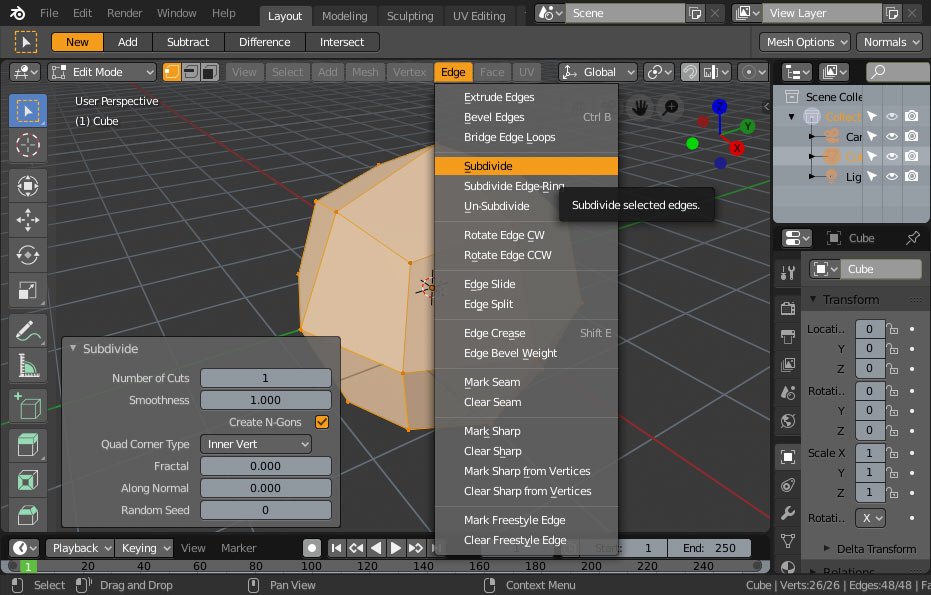The height and width of the screenshot is (595, 931).
Task: Open the Edit Mode dropdown
Action: click(x=102, y=72)
